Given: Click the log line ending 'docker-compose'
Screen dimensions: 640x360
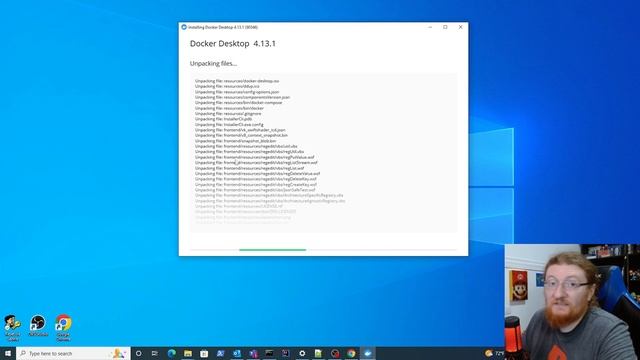Looking at the screenshot, I should 238,103.
